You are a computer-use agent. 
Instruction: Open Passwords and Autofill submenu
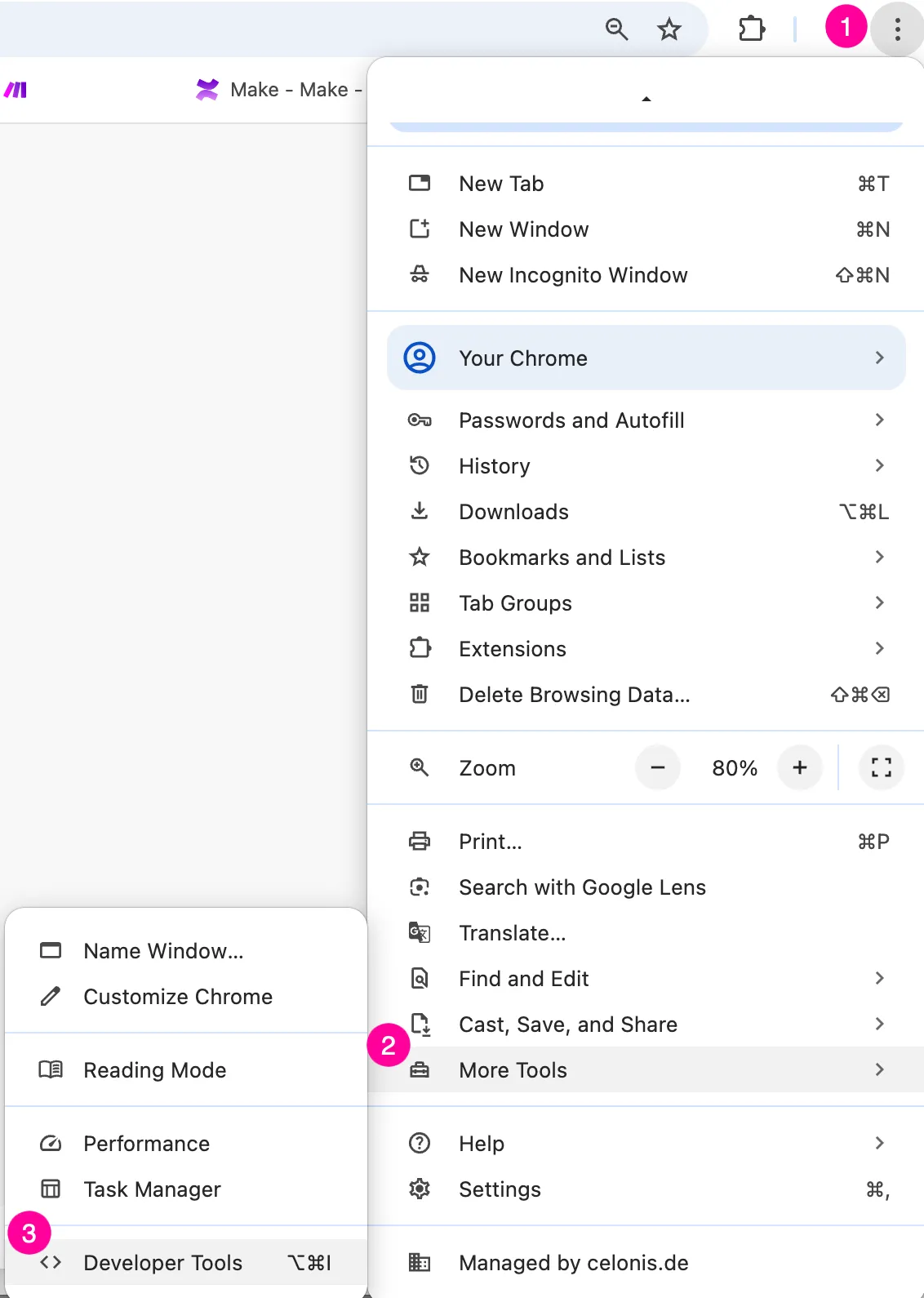point(646,420)
